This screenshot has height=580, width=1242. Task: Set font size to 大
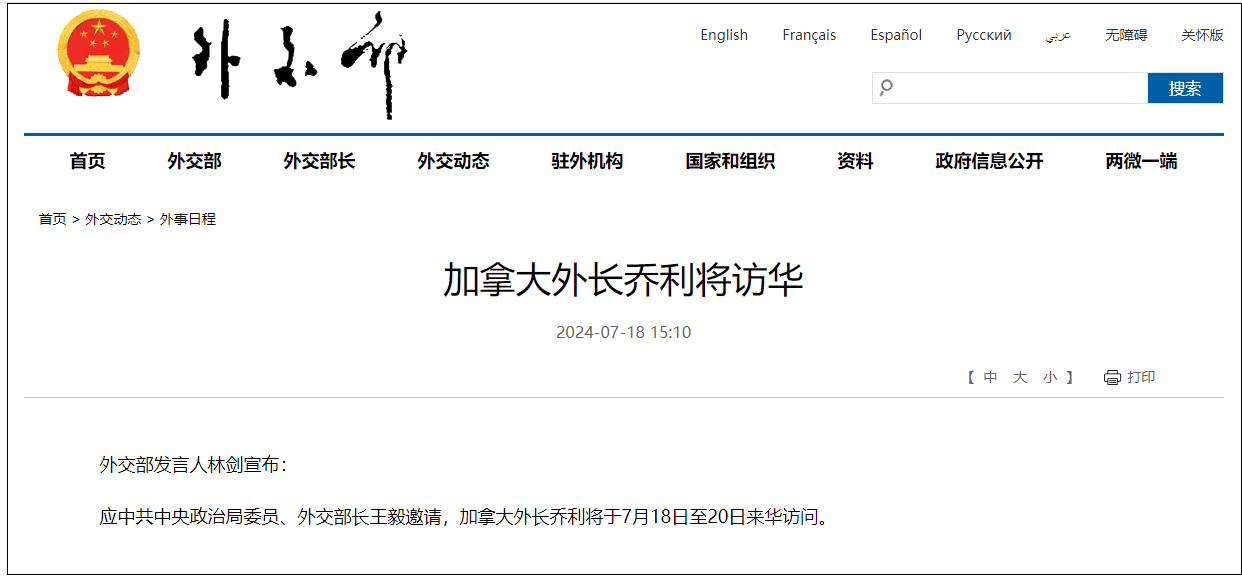point(1020,378)
